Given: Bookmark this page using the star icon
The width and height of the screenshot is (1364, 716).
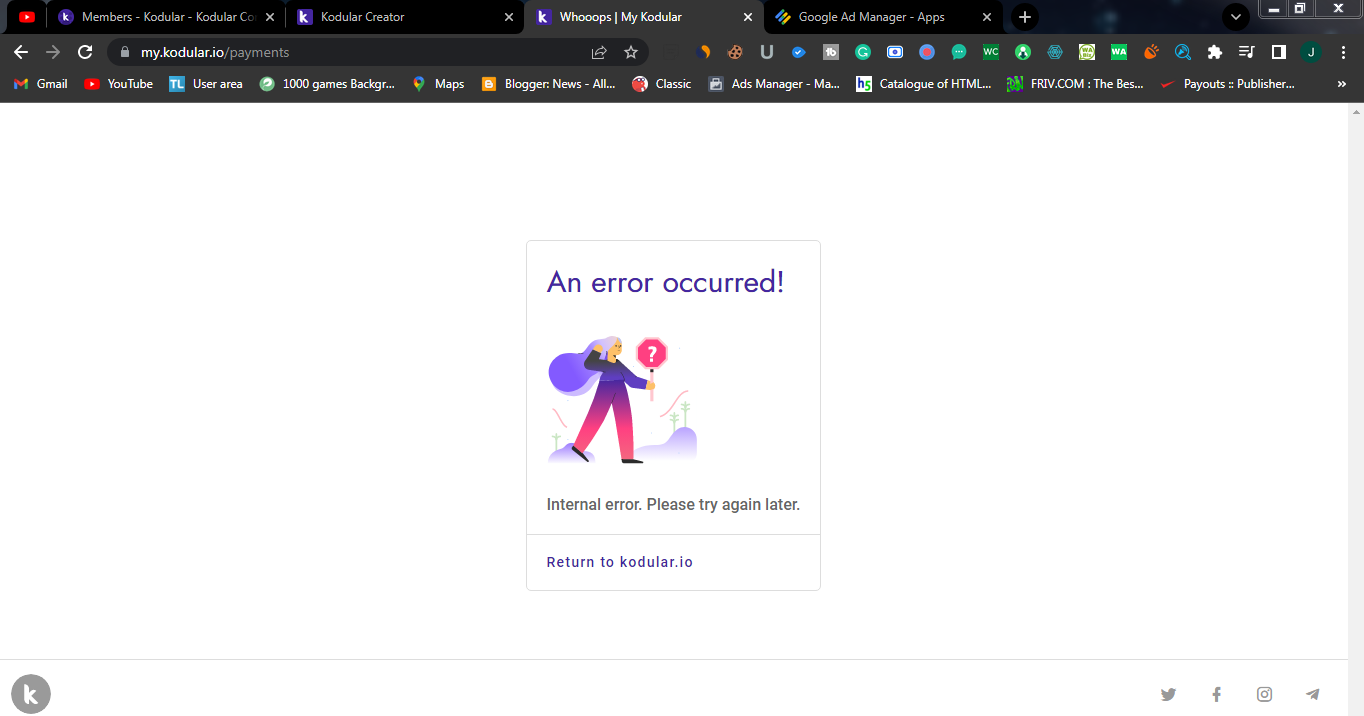Looking at the screenshot, I should [631, 51].
